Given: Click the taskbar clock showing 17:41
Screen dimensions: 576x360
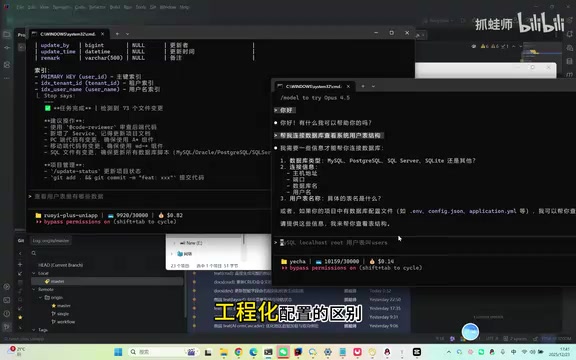Looking at the screenshot, I should [x=559, y=352].
